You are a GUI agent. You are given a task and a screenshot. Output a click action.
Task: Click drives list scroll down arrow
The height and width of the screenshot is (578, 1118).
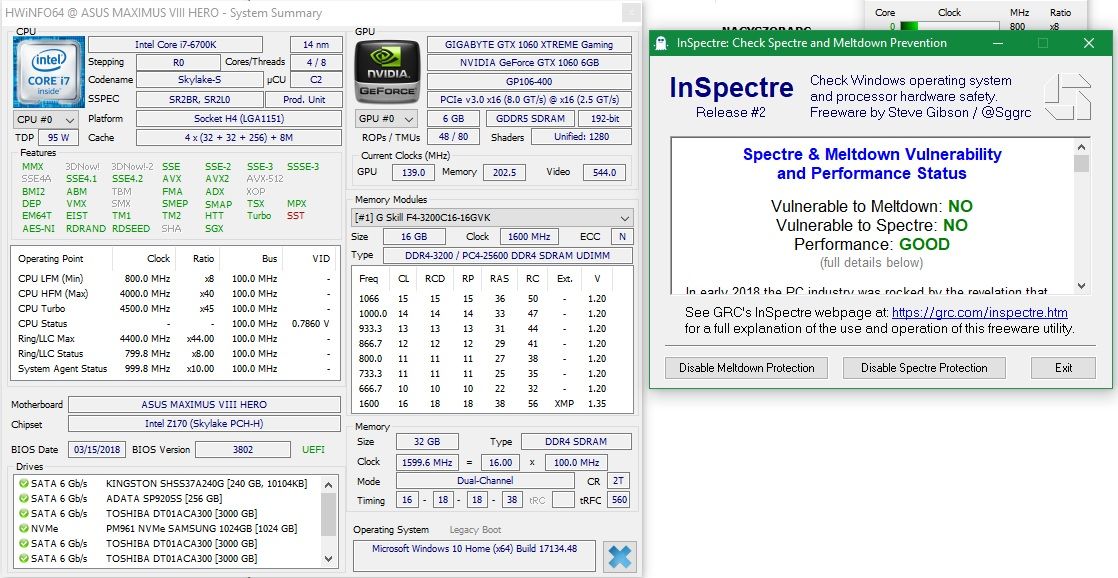328,559
